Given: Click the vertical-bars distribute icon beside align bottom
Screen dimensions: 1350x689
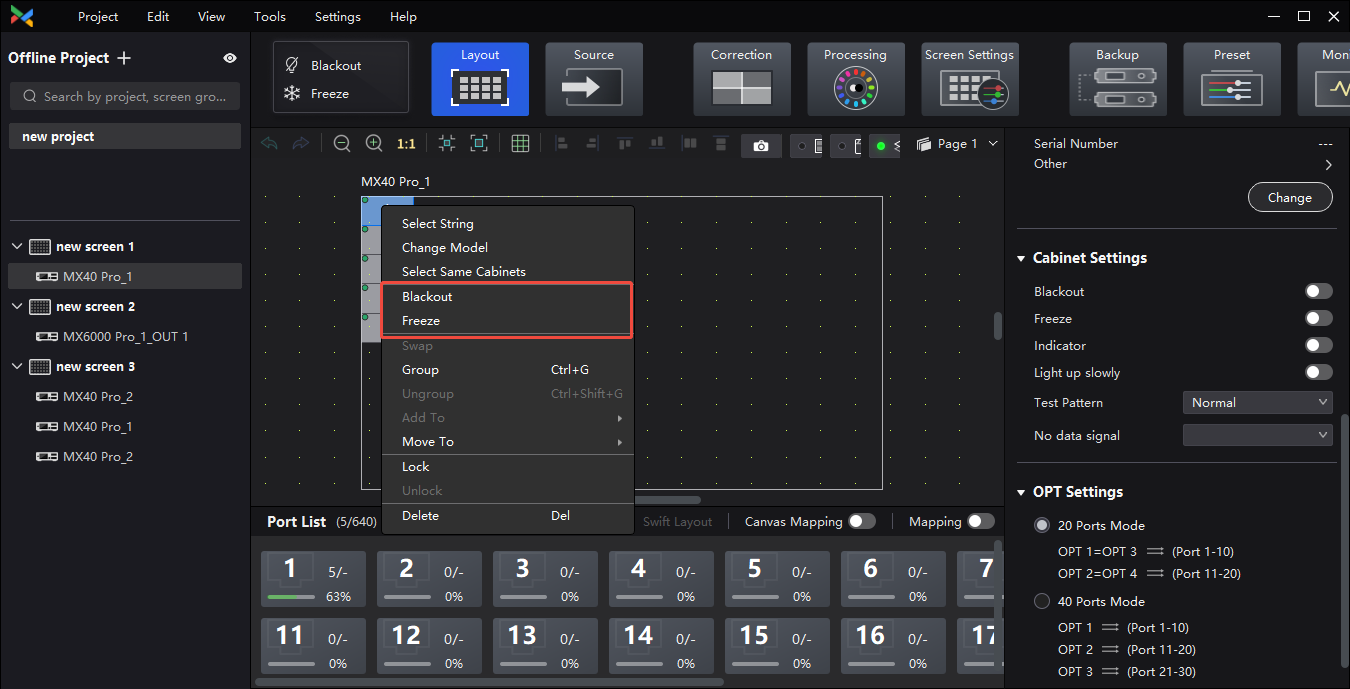Looking at the screenshot, I should pyautogui.click(x=689, y=144).
